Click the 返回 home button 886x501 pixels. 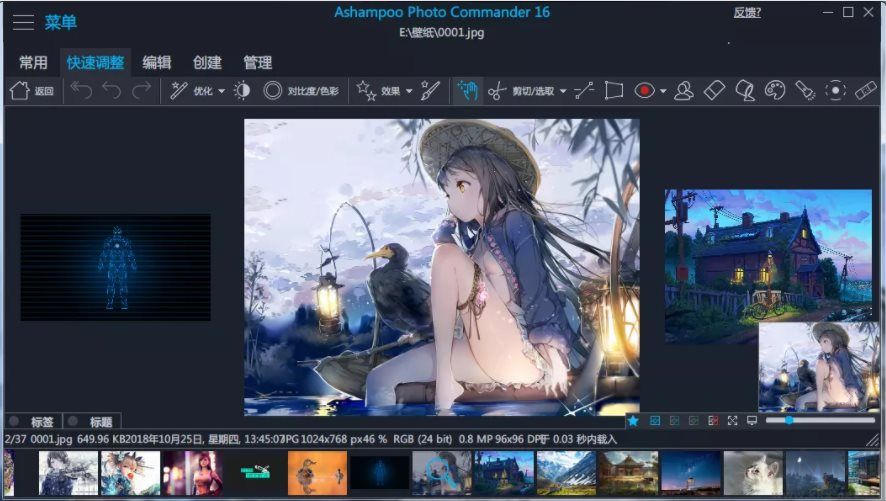click(32, 91)
